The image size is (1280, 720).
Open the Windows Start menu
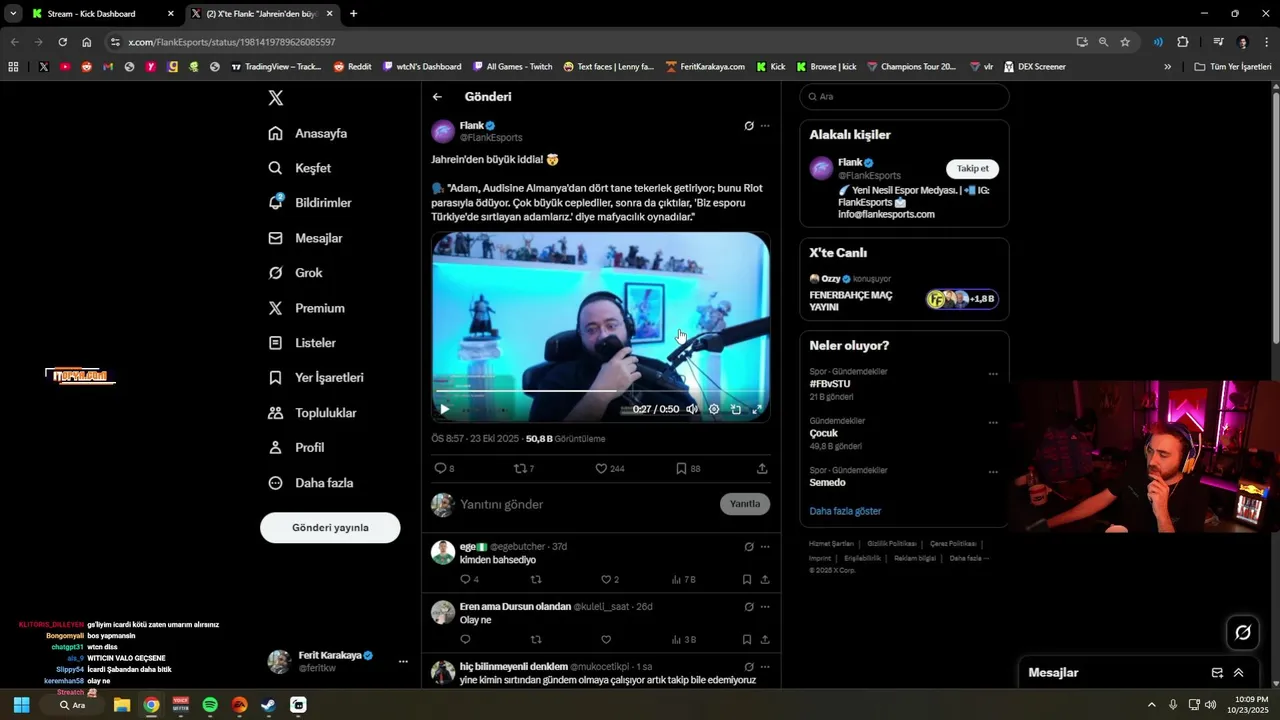click(x=21, y=705)
